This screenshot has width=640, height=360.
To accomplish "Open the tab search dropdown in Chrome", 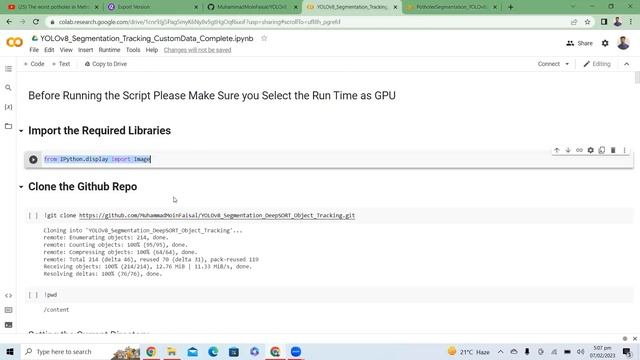I will pyautogui.click(x=573, y=7).
